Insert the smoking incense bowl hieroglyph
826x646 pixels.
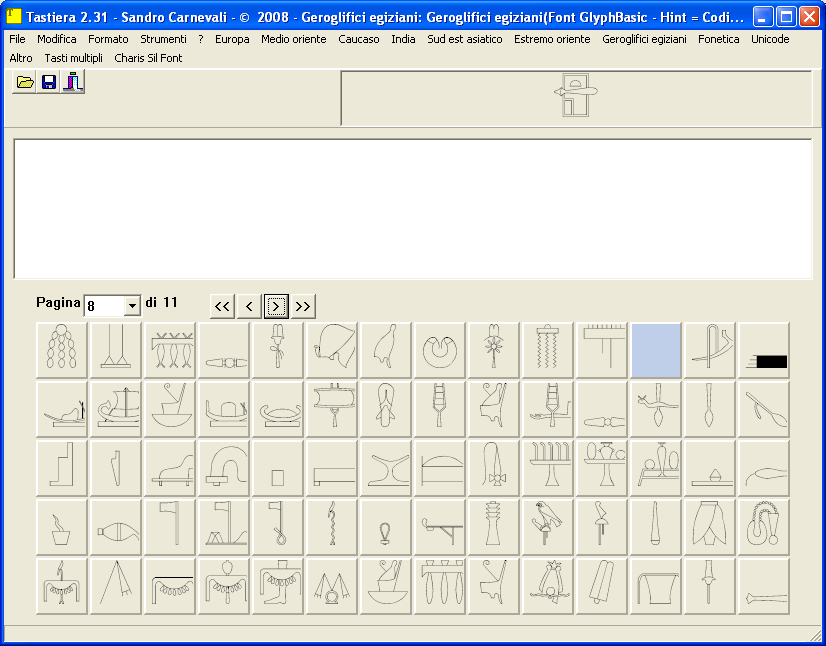(x=62, y=527)
